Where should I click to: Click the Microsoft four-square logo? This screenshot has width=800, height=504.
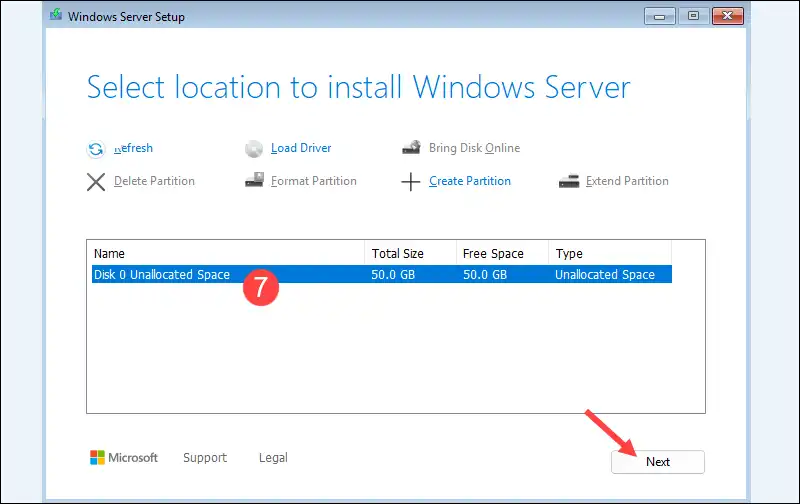(x=97, y=458)
